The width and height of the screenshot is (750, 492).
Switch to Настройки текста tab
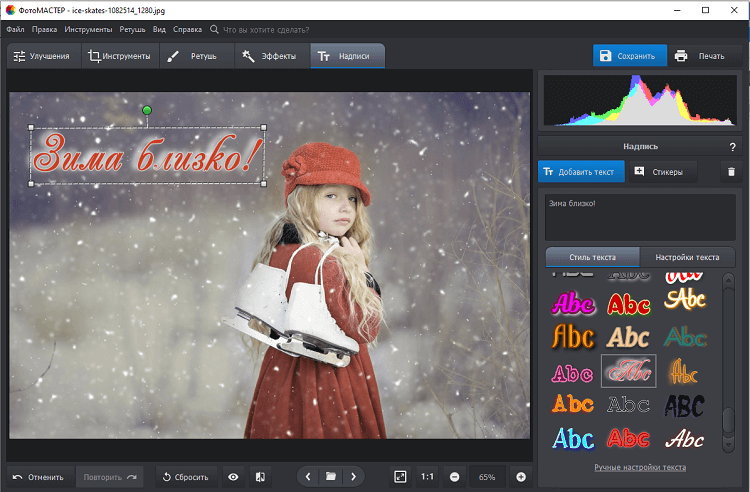693,257
